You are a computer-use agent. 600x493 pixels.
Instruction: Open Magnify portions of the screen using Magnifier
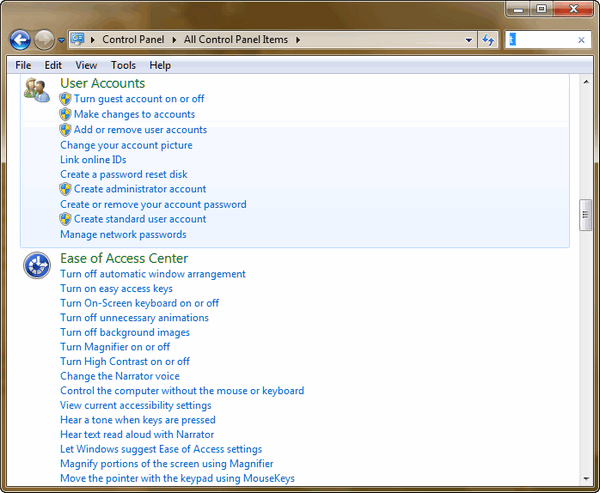click(x=167, y=464)
